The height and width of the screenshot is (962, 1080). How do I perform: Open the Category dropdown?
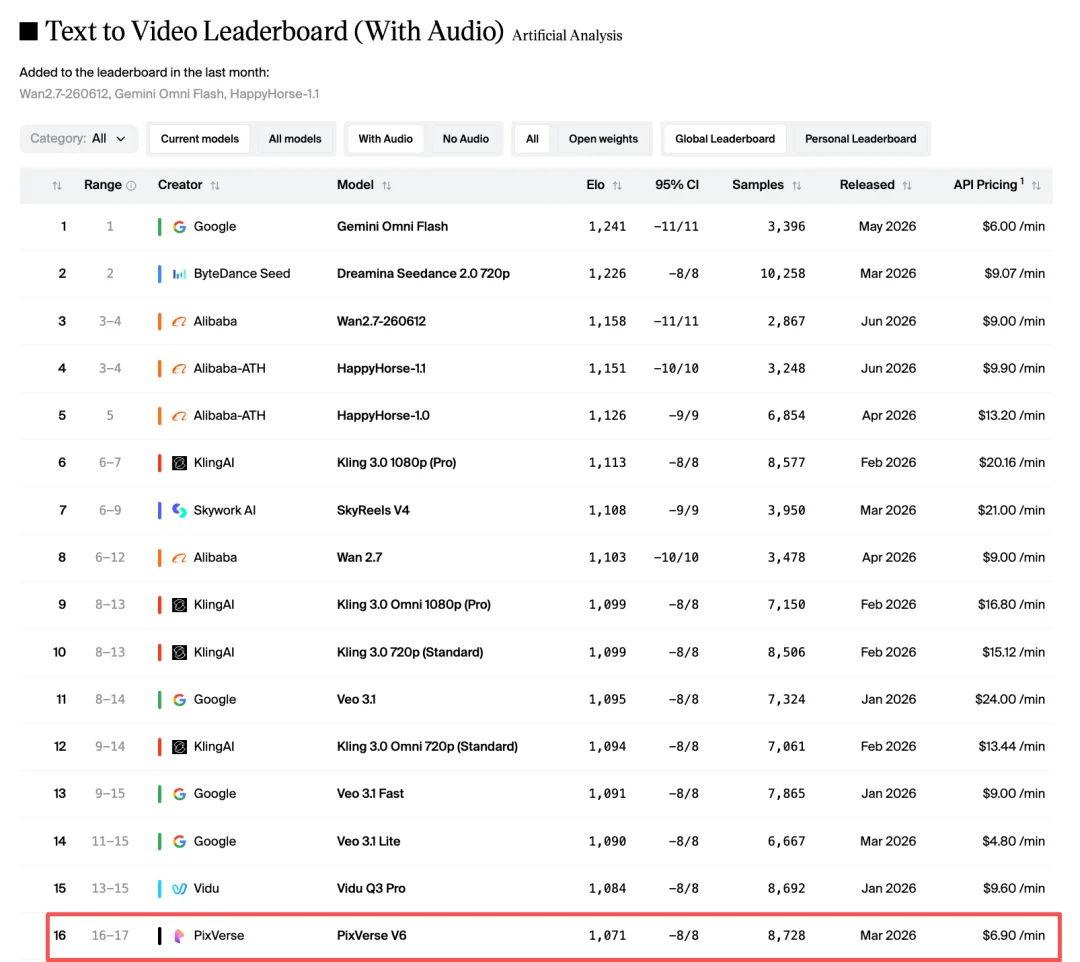click(x=78, y=139)
